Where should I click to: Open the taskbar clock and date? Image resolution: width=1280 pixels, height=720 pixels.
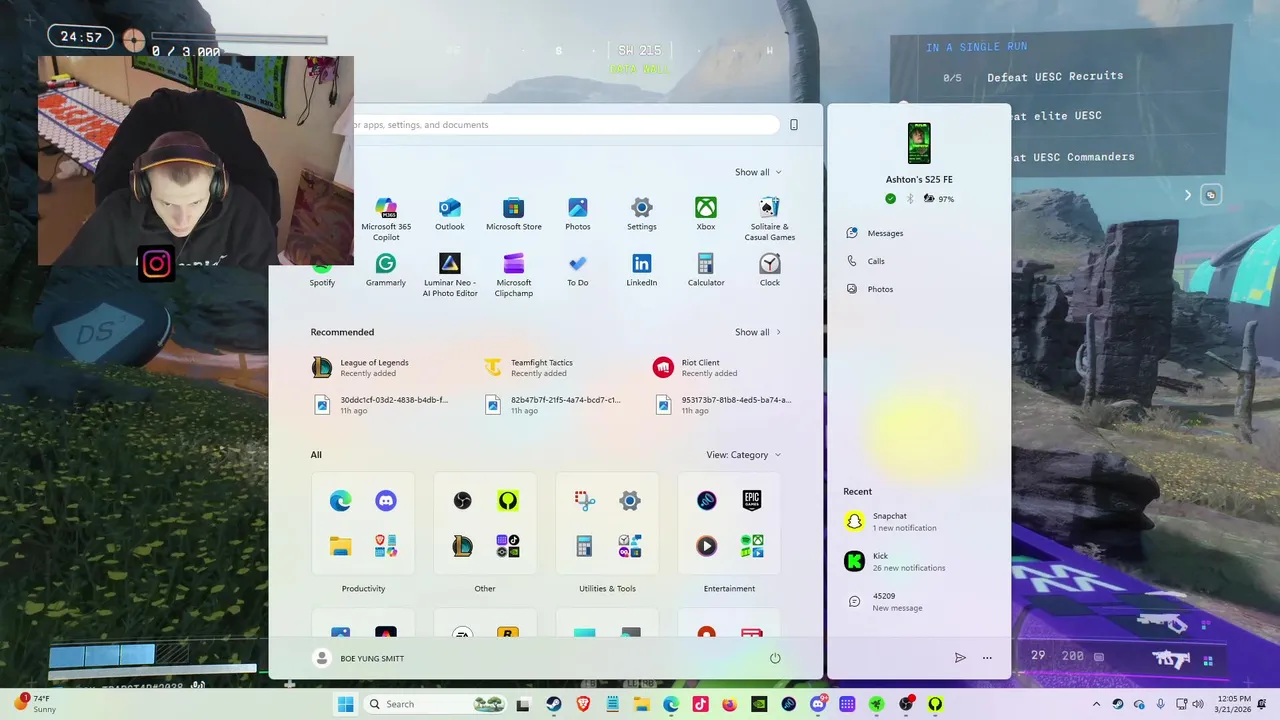pyautogui.click(x=1234, y=704)
